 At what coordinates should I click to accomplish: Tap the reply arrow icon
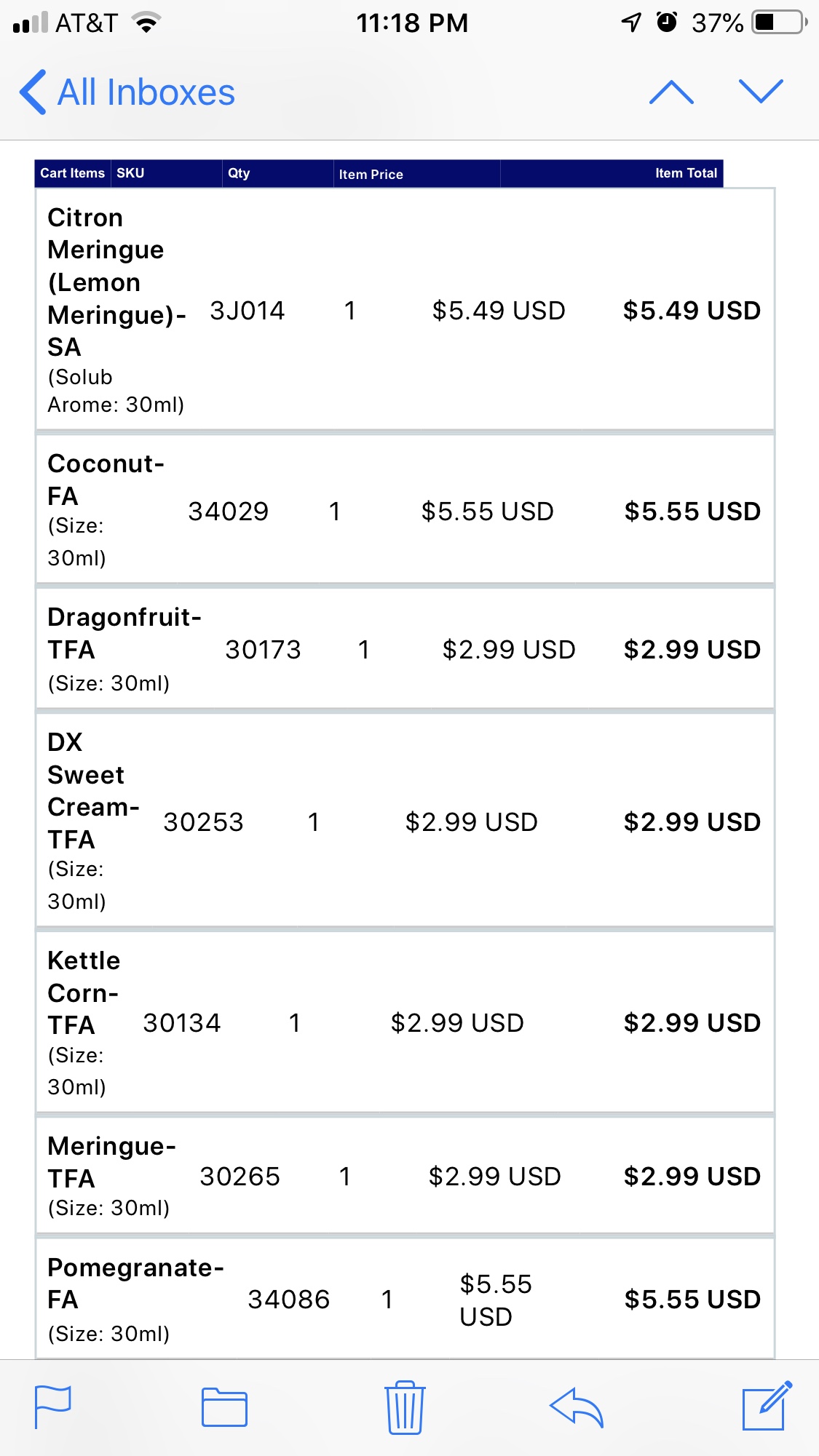(x=577, y=1407)
